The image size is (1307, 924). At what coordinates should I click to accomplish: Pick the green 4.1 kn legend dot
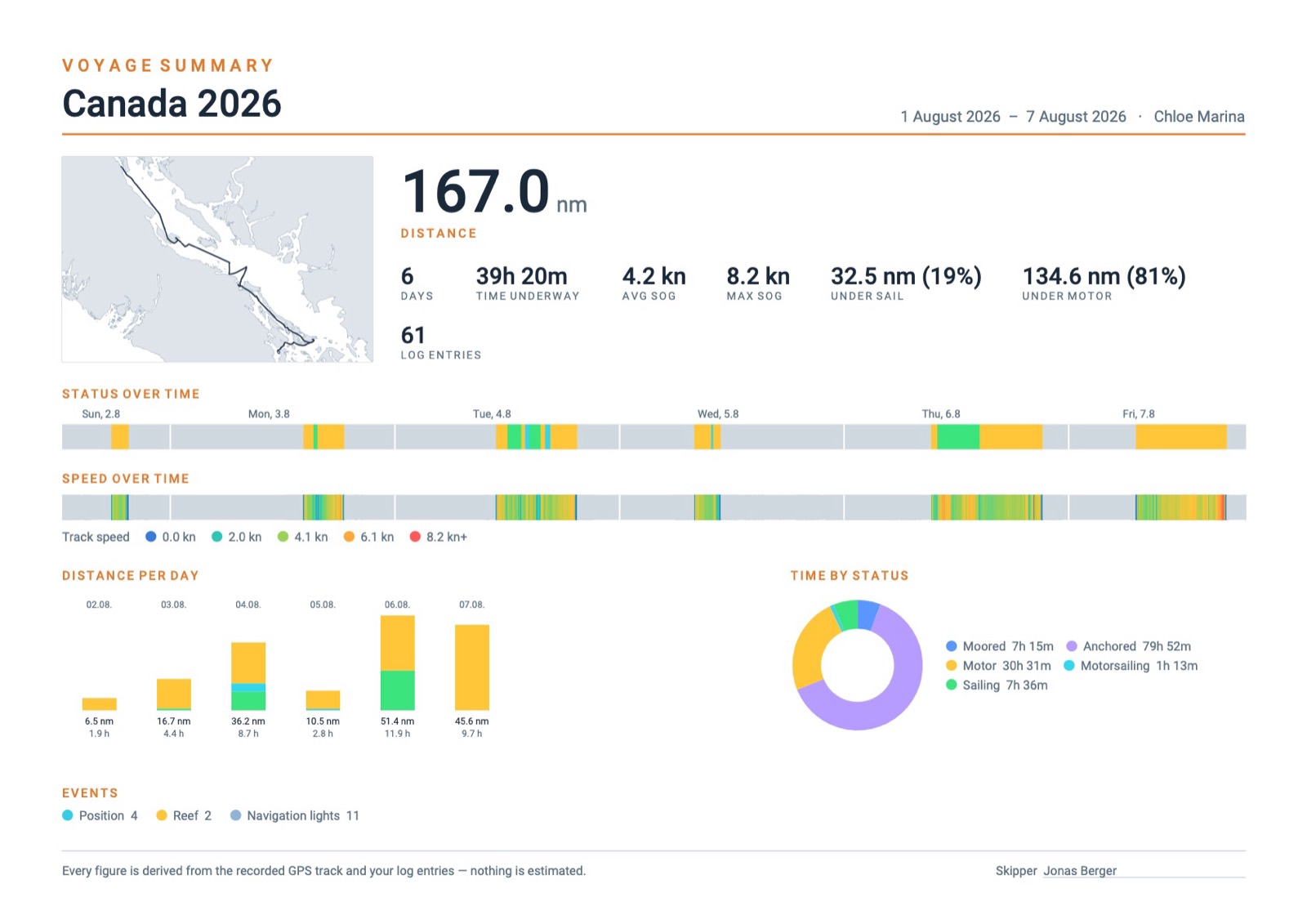pos(283,537)
